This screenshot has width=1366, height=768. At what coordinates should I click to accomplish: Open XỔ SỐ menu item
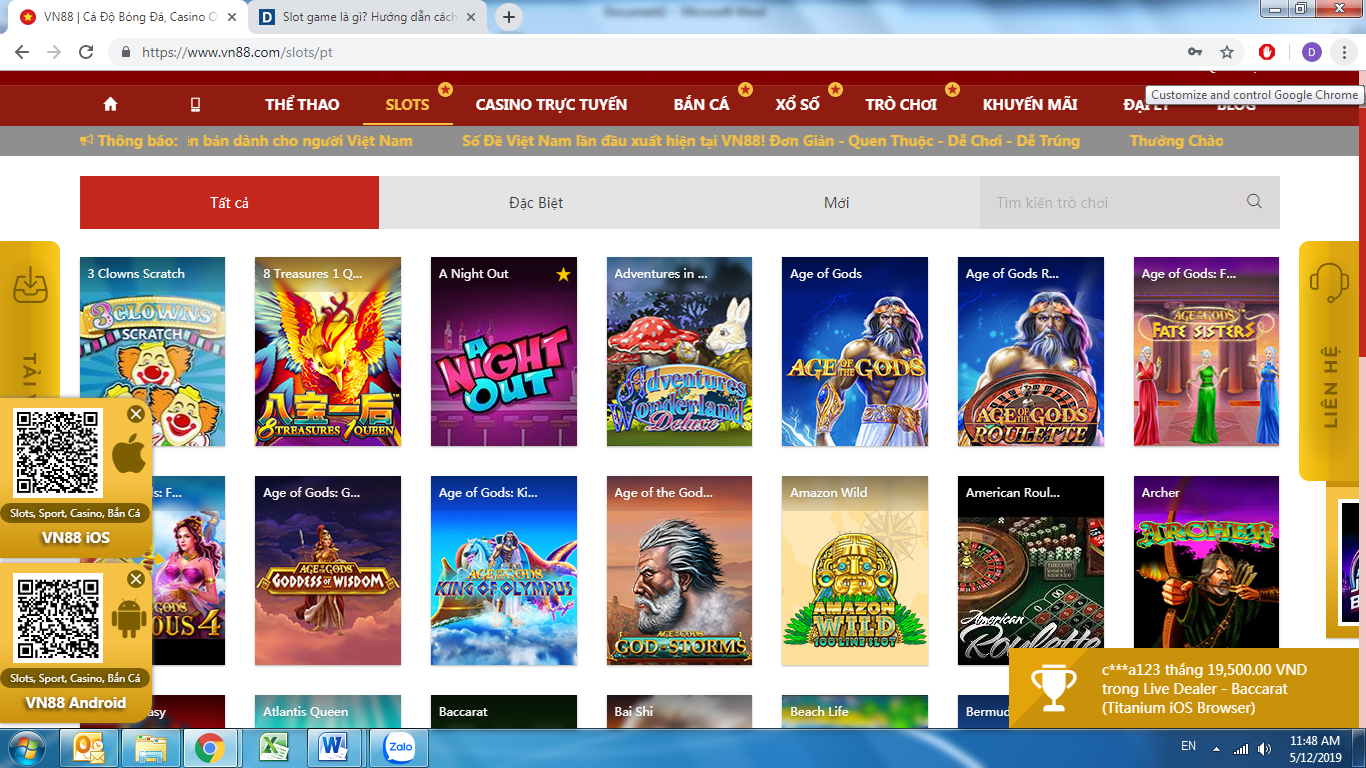797,104
